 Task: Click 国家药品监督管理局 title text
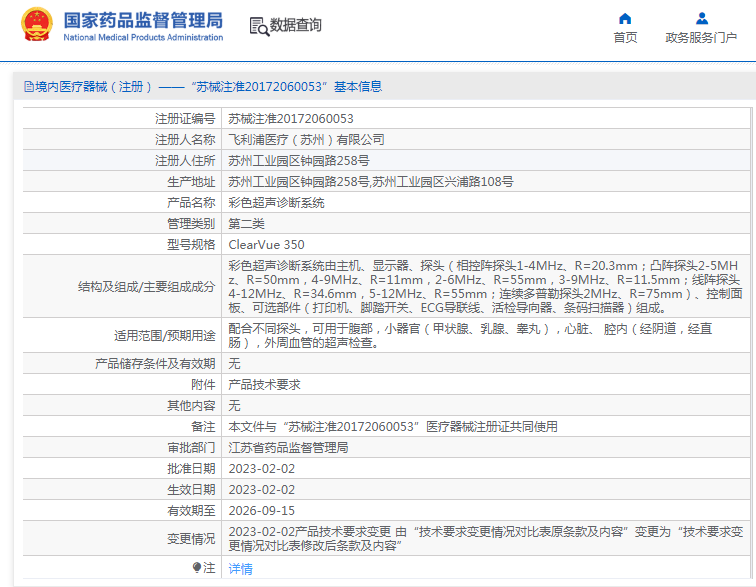[143, 20]
